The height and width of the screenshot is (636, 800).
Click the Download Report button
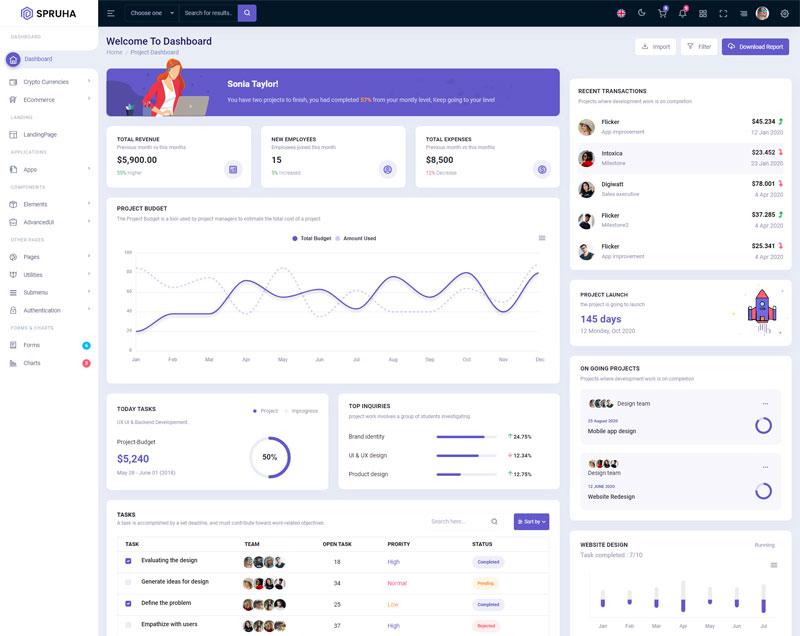pos(755,47)
